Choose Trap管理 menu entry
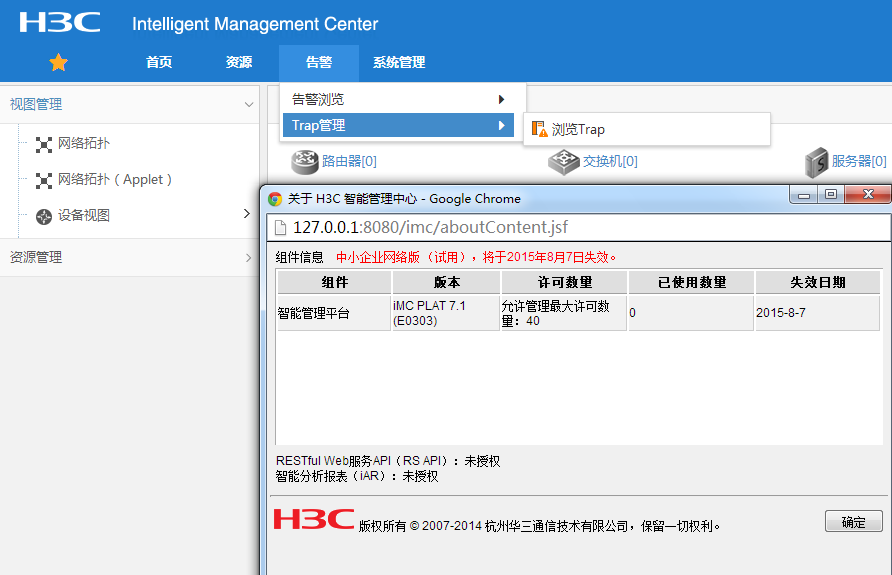This screenshot has height=575, width=892. coord(398,125)
